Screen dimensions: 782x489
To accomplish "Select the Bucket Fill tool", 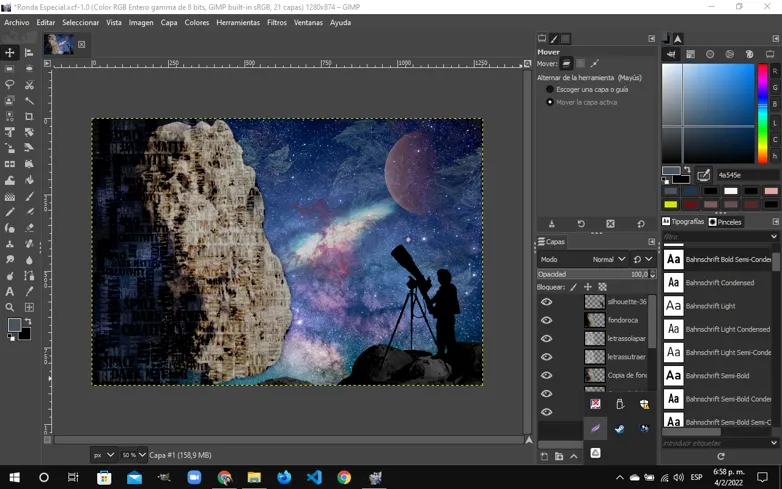I will [29, 180].
